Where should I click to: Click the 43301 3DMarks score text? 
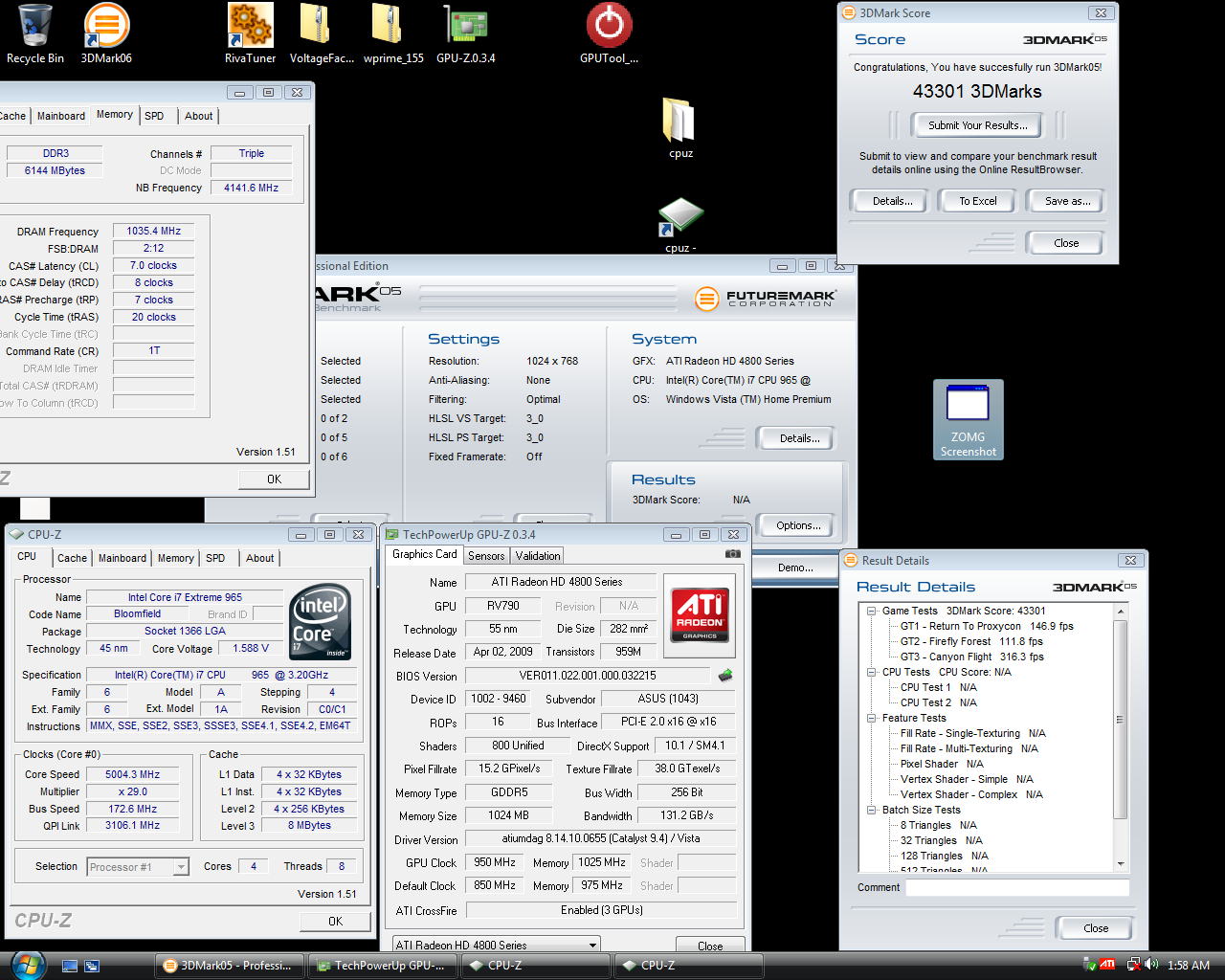tap(977, 91)
